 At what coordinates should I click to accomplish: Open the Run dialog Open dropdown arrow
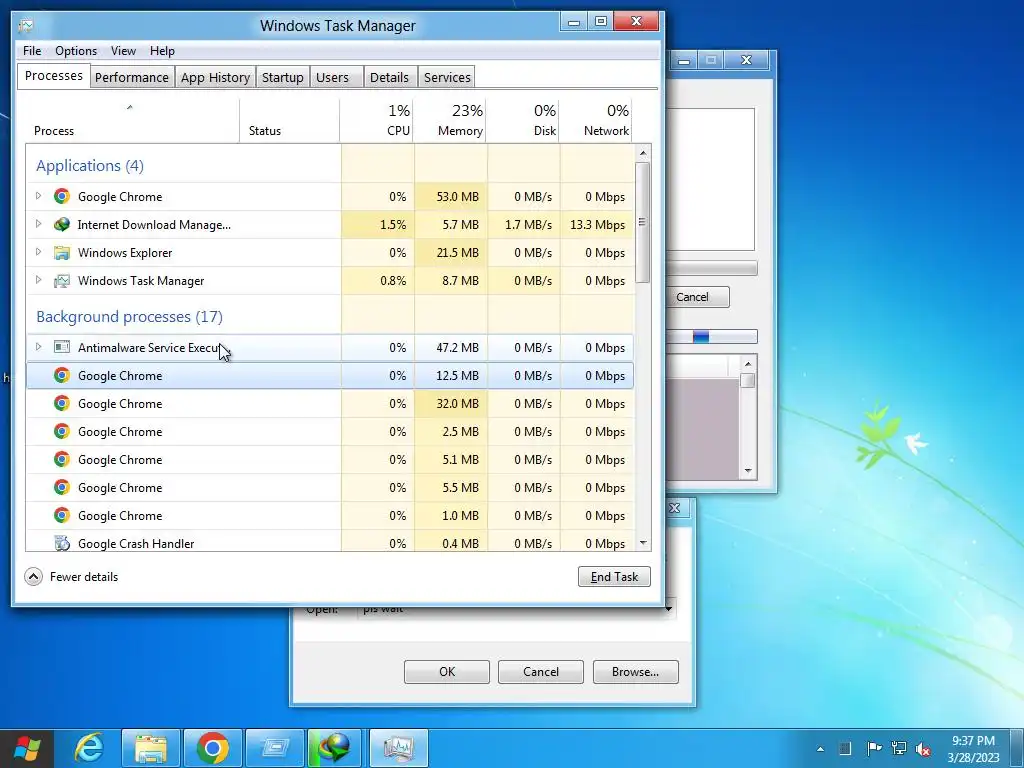[670, 609]
